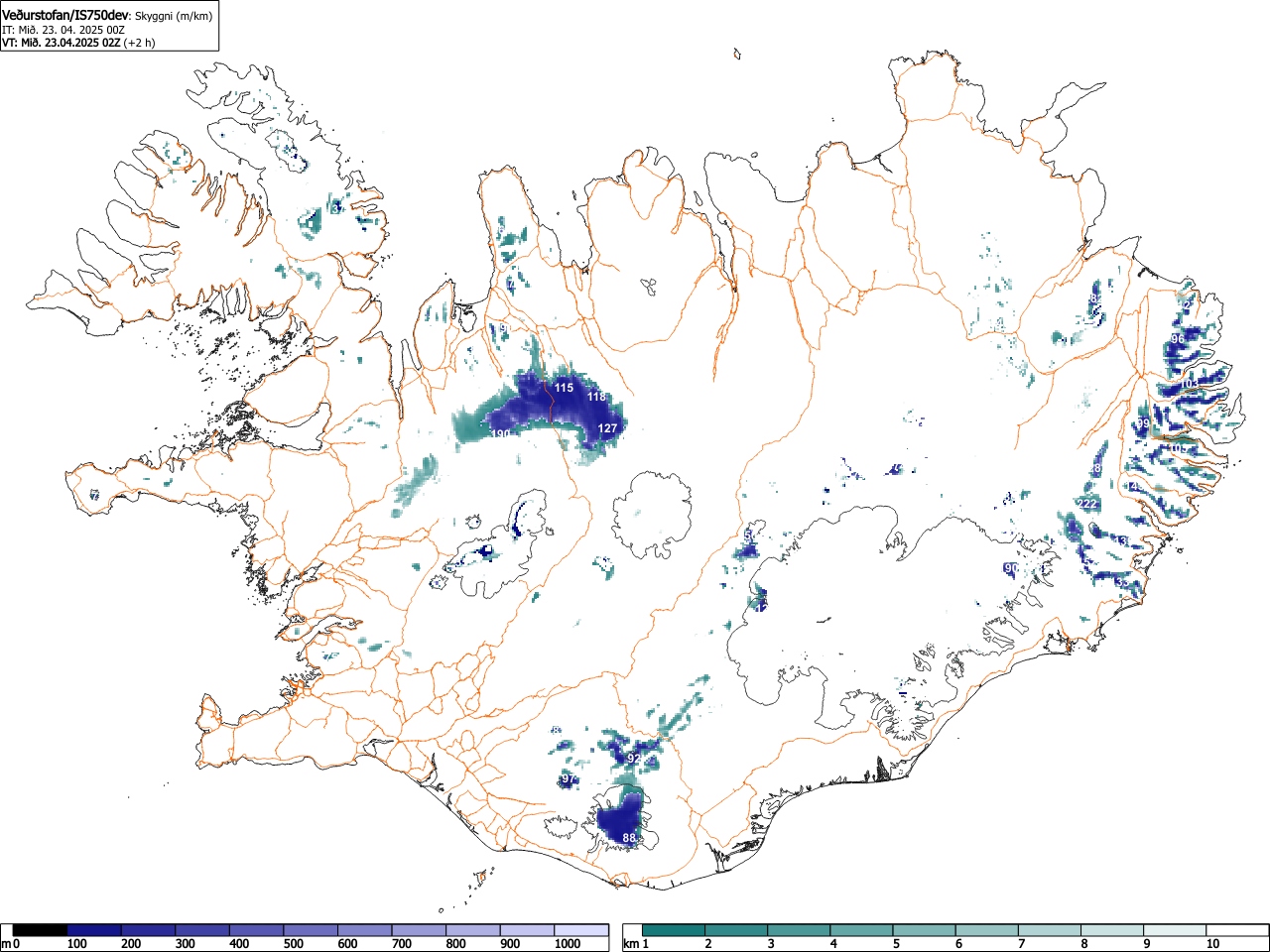Click the '500' tick label on the metre scale
The width and height of the screenshot is (1270, 952).
point(293,944)
